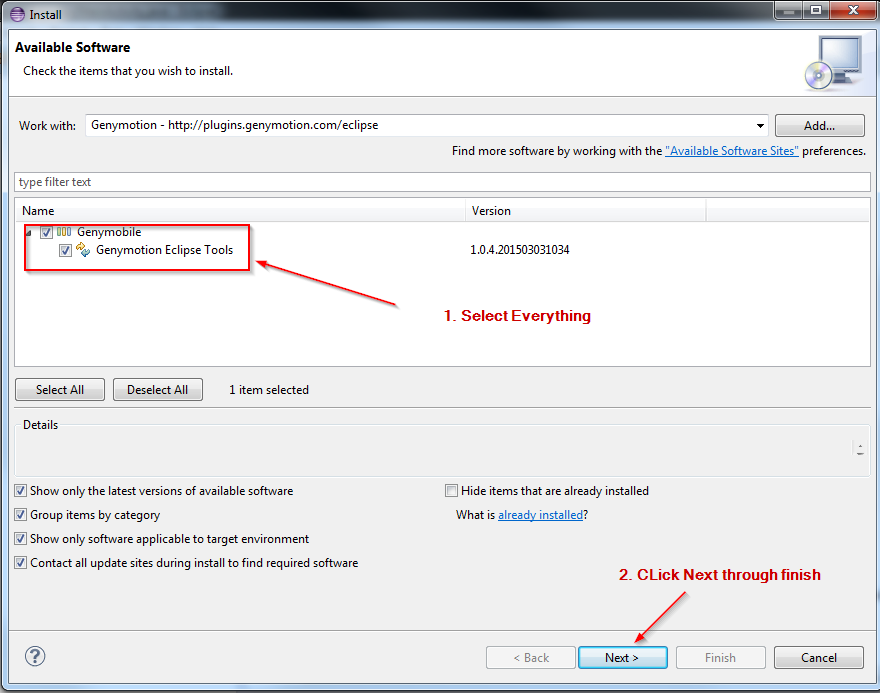Click the Details scroll stepper
Viewport: 880px width, 693px height.
point(860,448)
